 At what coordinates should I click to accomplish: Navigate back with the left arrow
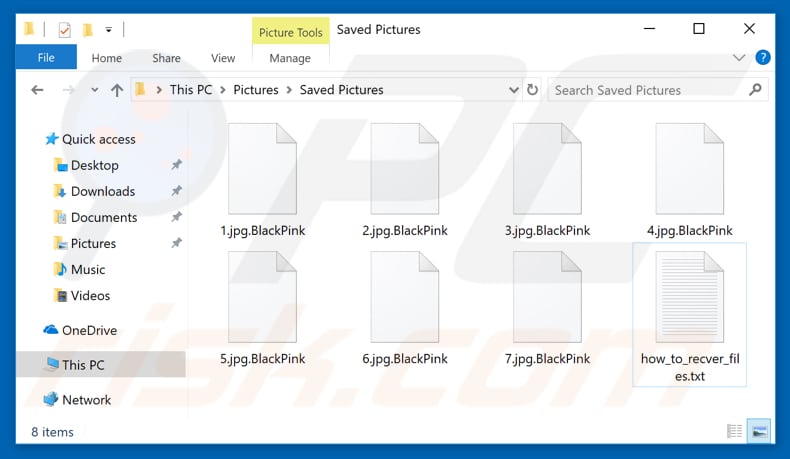[38, 90]
